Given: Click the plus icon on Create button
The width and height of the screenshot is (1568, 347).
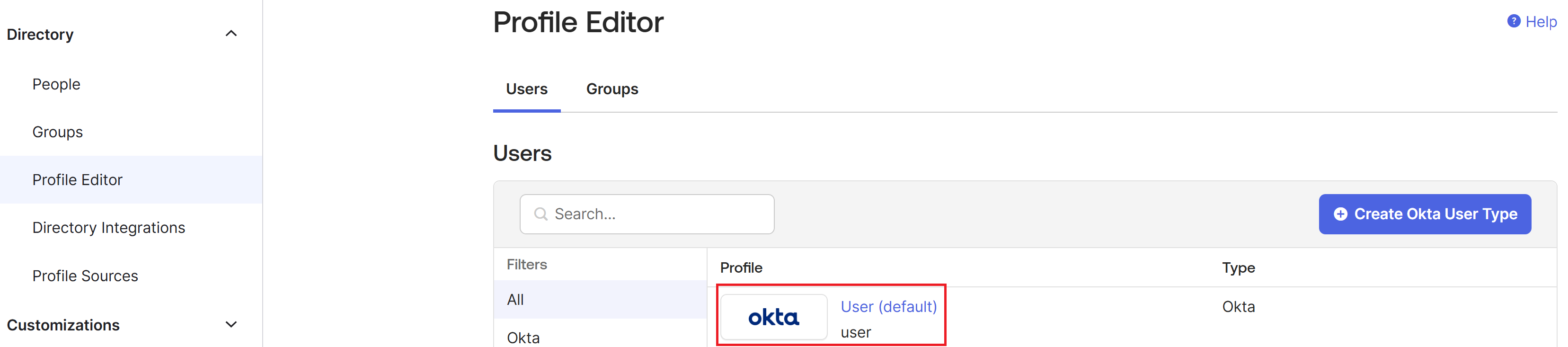Looking at the screenshot, I should [1340, 214].
